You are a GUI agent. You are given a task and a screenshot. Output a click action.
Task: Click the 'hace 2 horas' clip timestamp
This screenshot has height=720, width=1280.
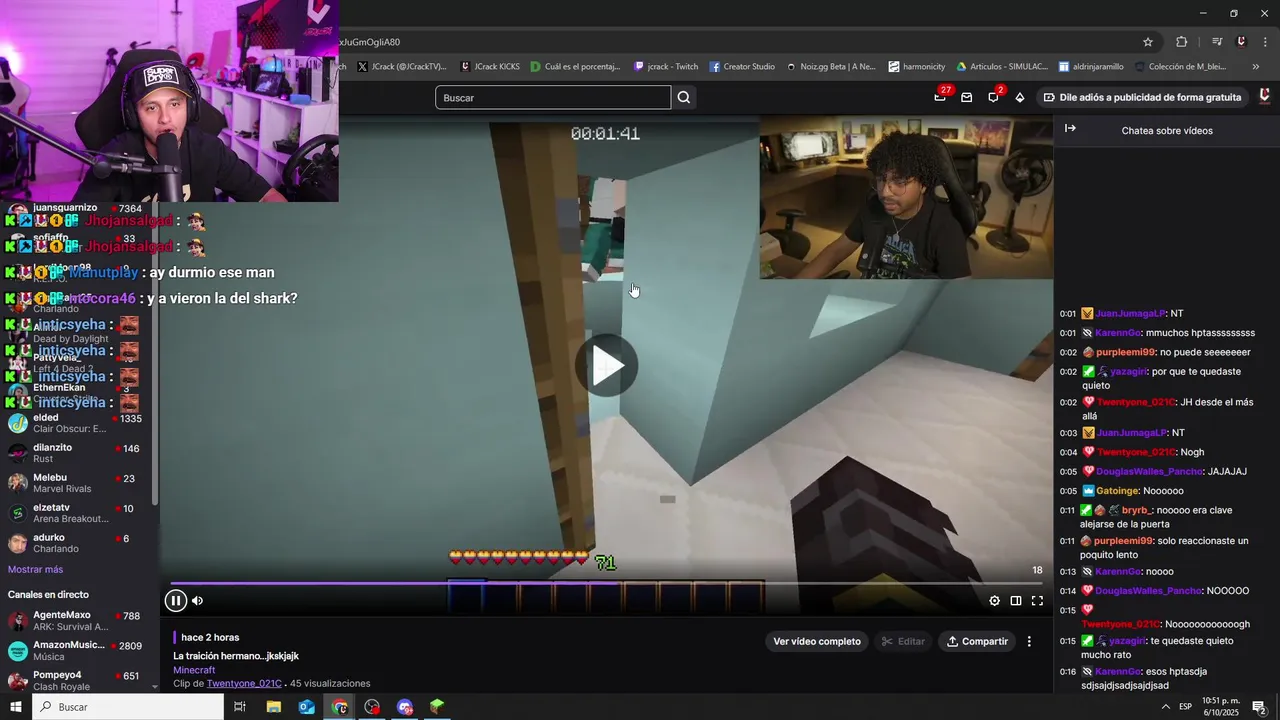click(210, 637)
